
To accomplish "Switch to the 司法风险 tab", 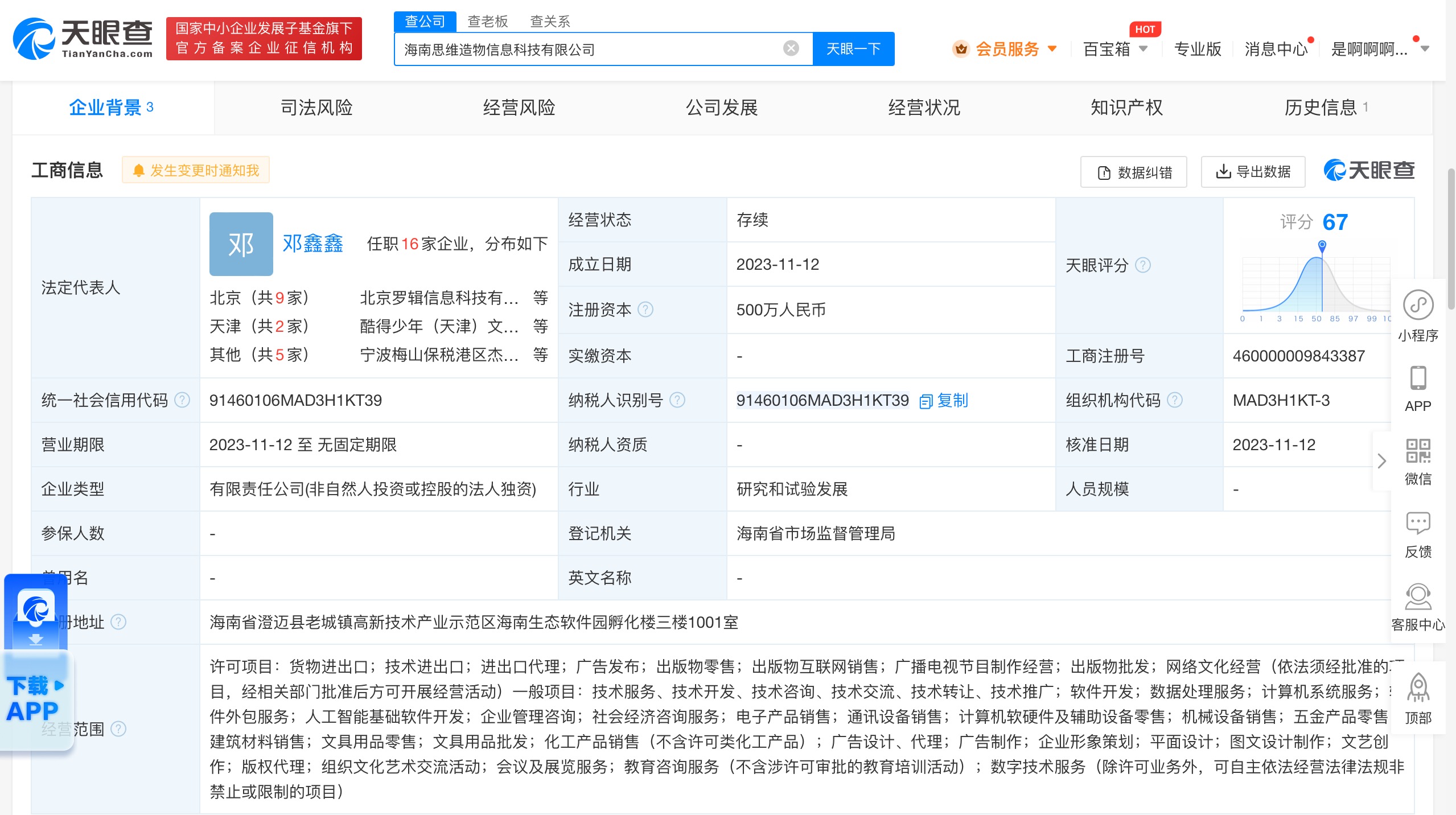I will (316, 108).
